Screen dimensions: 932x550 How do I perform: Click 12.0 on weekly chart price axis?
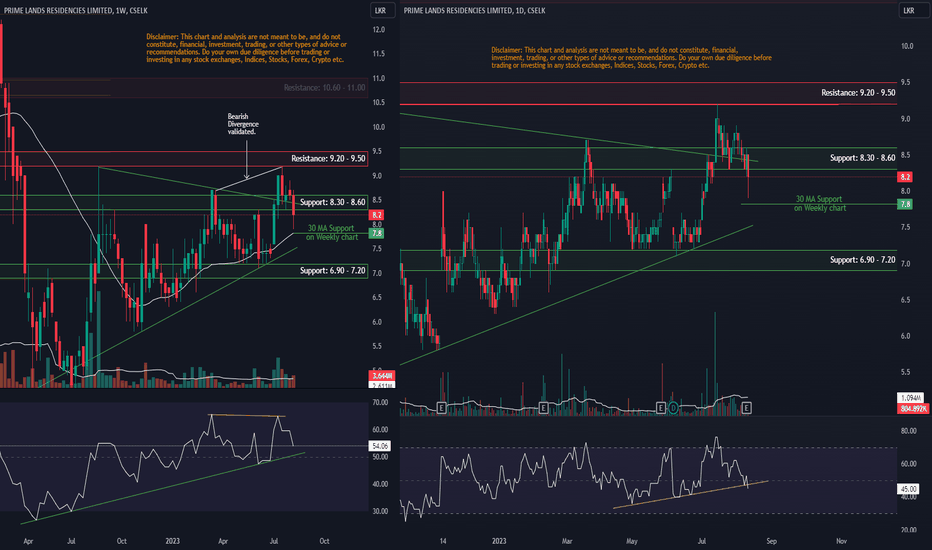(378, 30)
